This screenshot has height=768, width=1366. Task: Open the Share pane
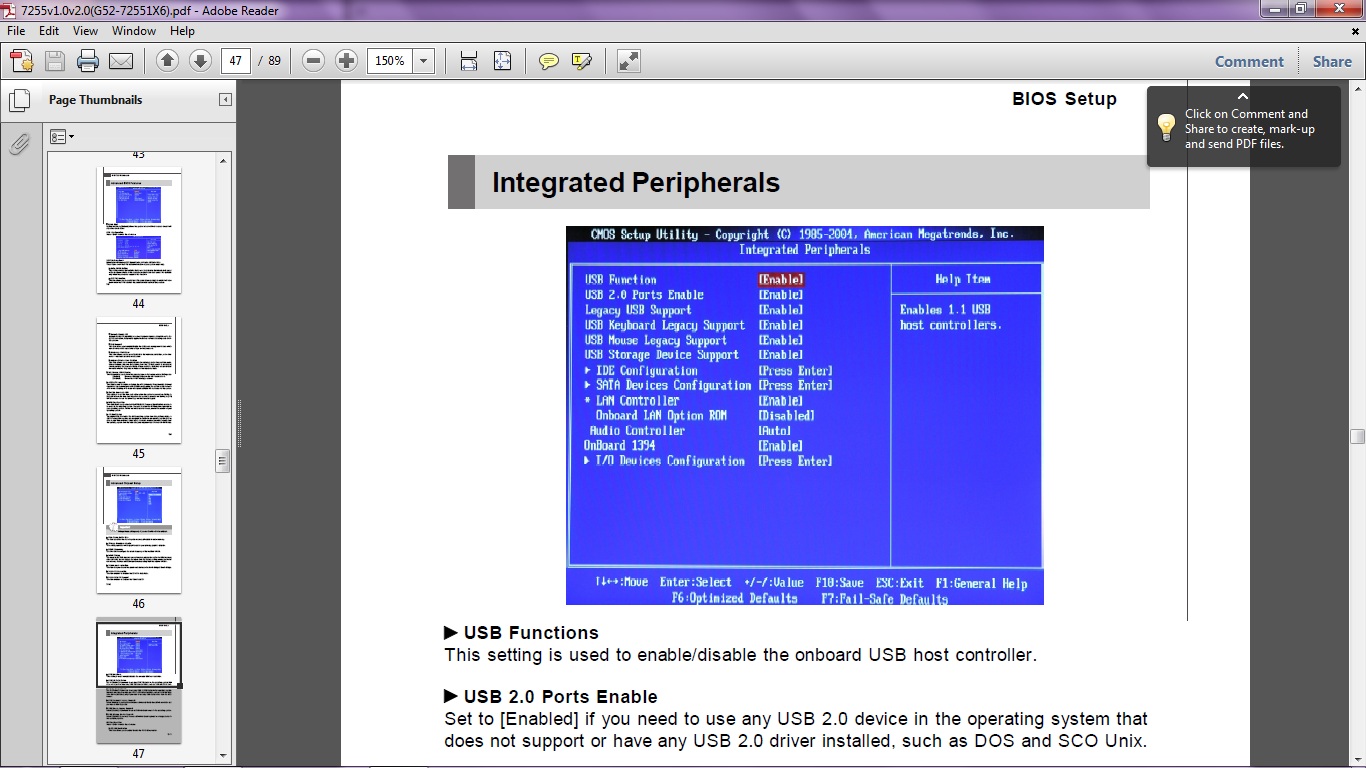point(1332,61)
